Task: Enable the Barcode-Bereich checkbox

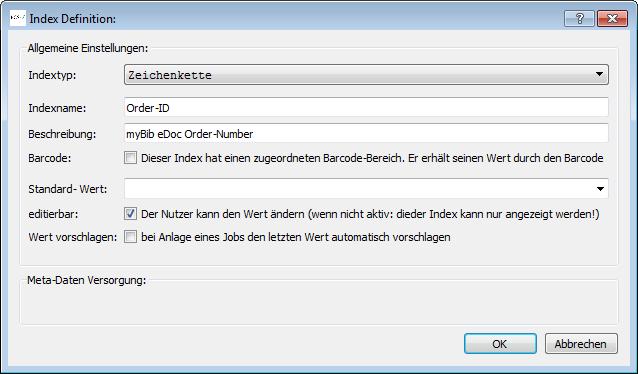Action: pyautogui.click(x=130, y=158)
